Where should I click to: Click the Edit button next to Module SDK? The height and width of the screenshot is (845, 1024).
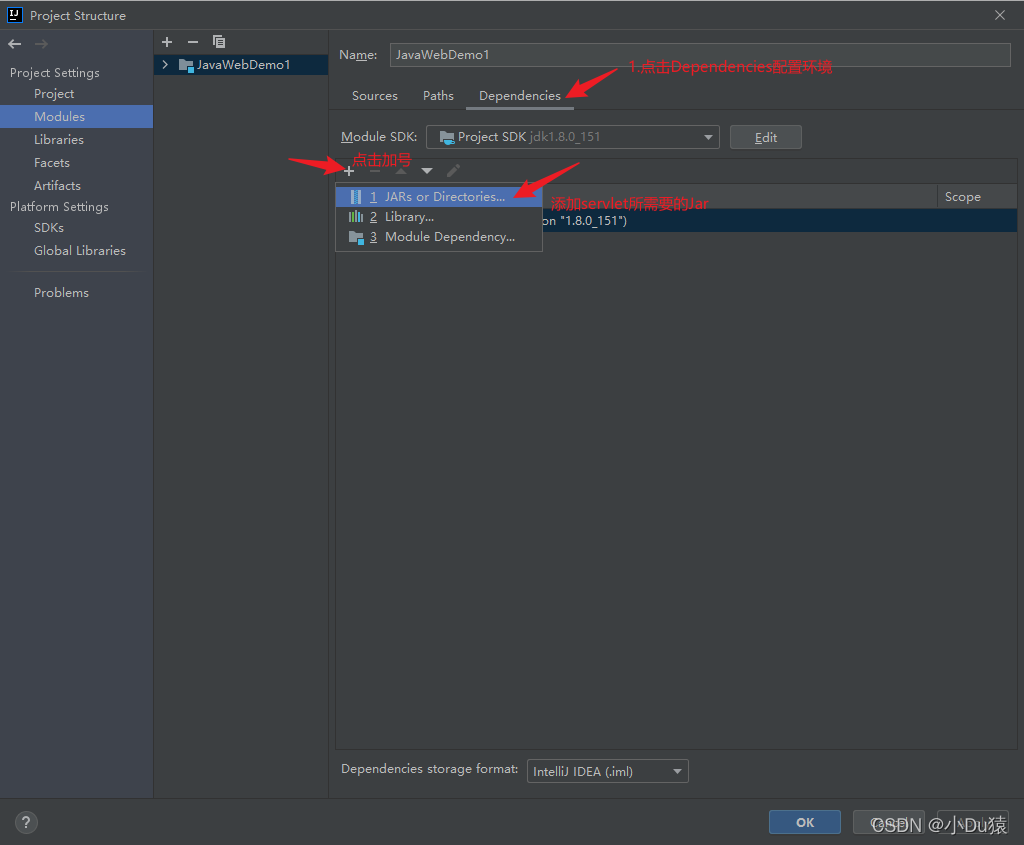[765, 137]
